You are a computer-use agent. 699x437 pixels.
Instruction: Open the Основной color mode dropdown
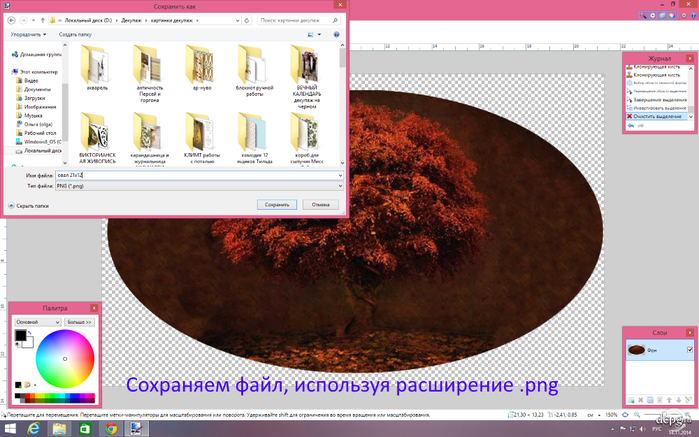[38, 322]
